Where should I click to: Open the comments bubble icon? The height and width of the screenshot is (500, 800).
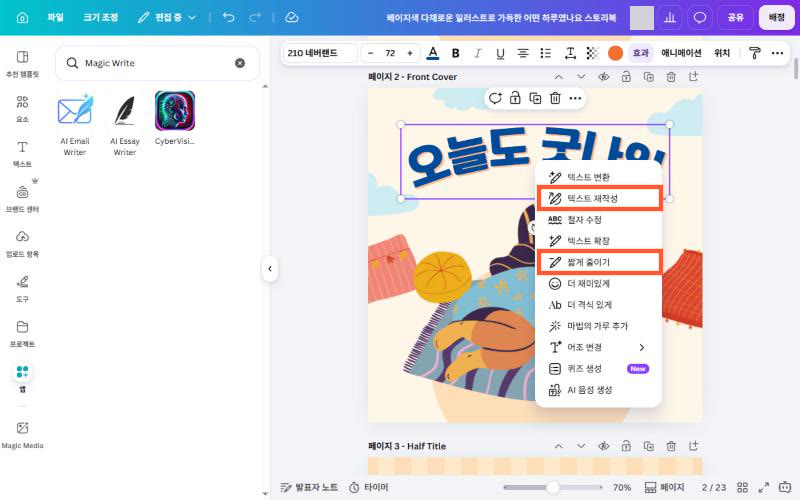(x=699, y=18)
